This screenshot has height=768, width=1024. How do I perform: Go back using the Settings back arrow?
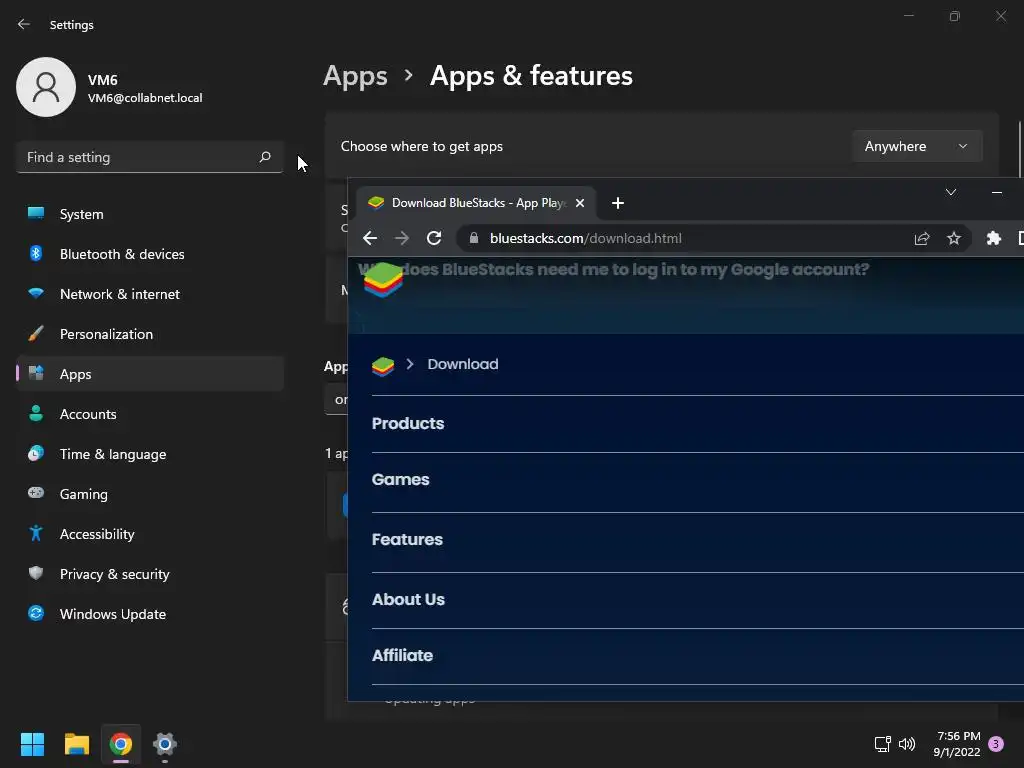[24, 24]
